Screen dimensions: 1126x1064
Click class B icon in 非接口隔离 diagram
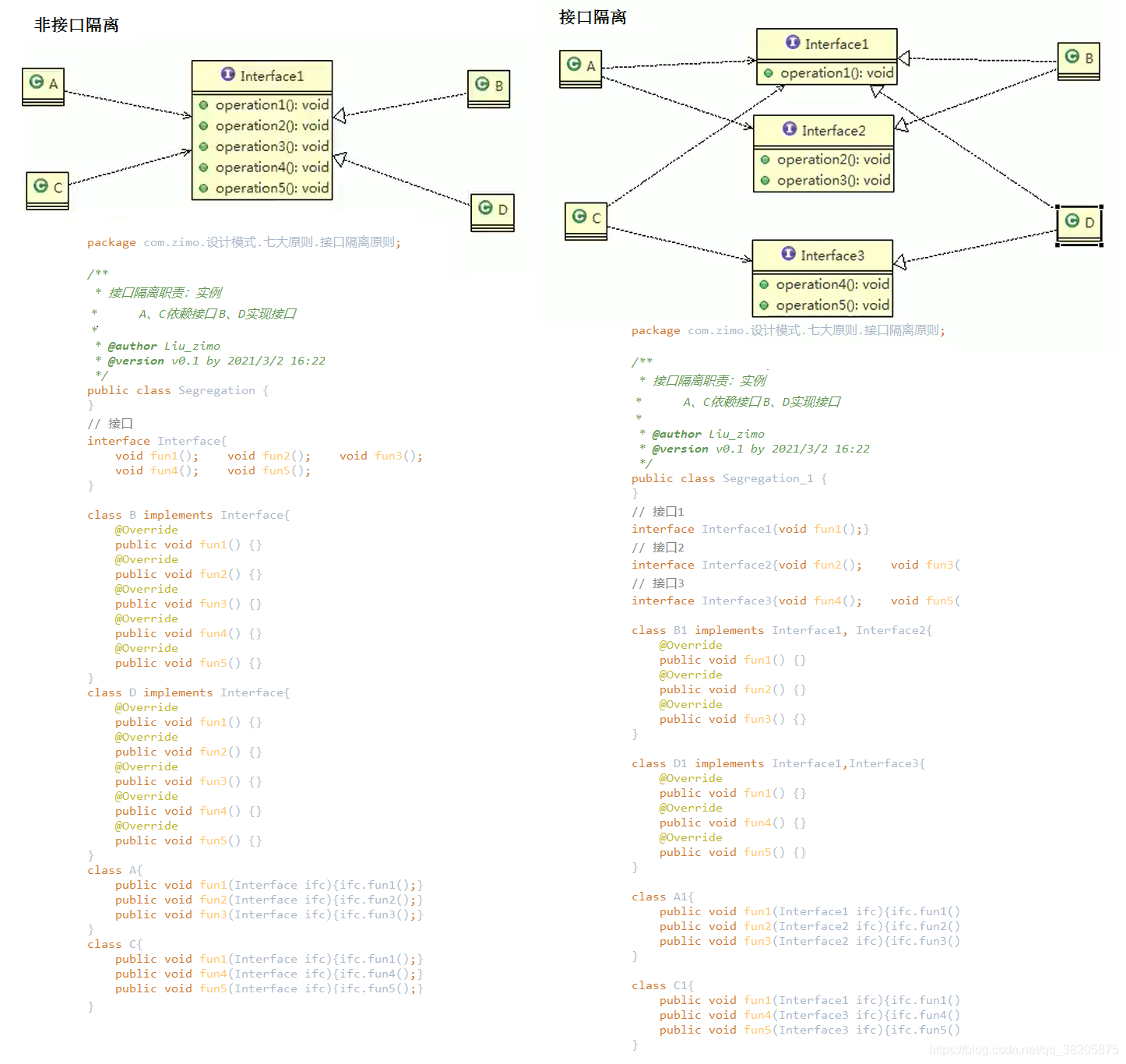pyautogui.click(x=482, y=83)
